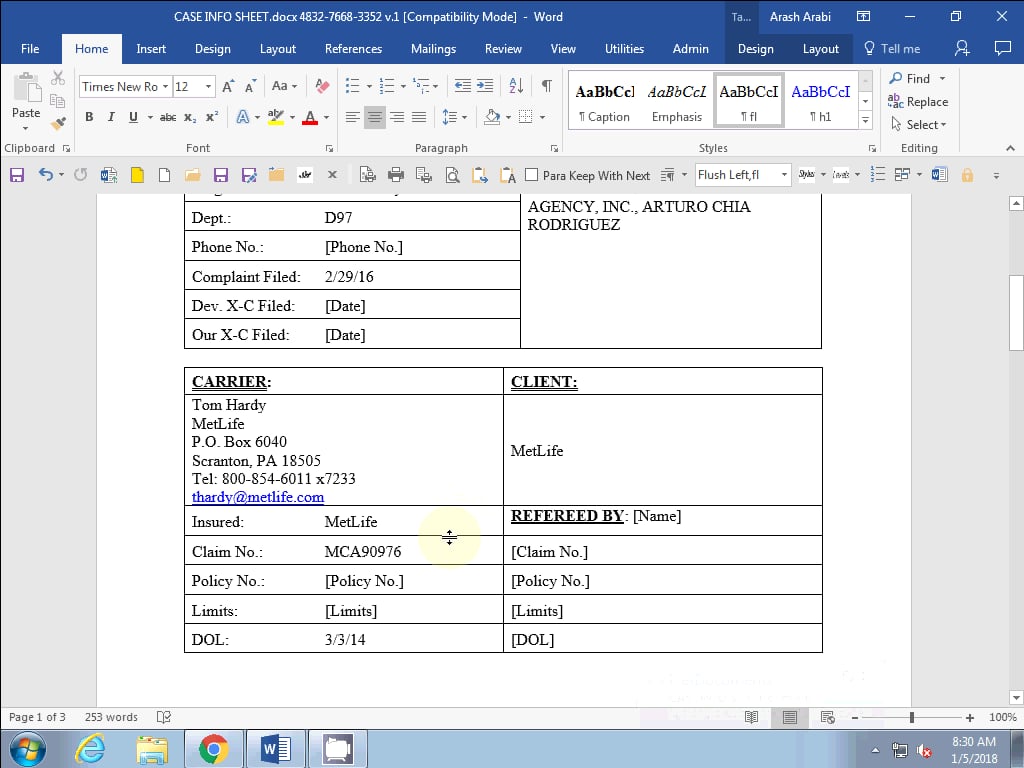The height and width of the screenshot is (768, 1024).
Task: Switch to the Utilities tab
Action: [624, 49]
